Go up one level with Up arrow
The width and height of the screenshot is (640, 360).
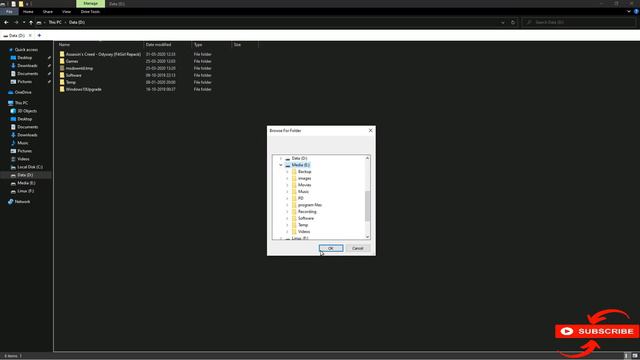coord(31,22)
